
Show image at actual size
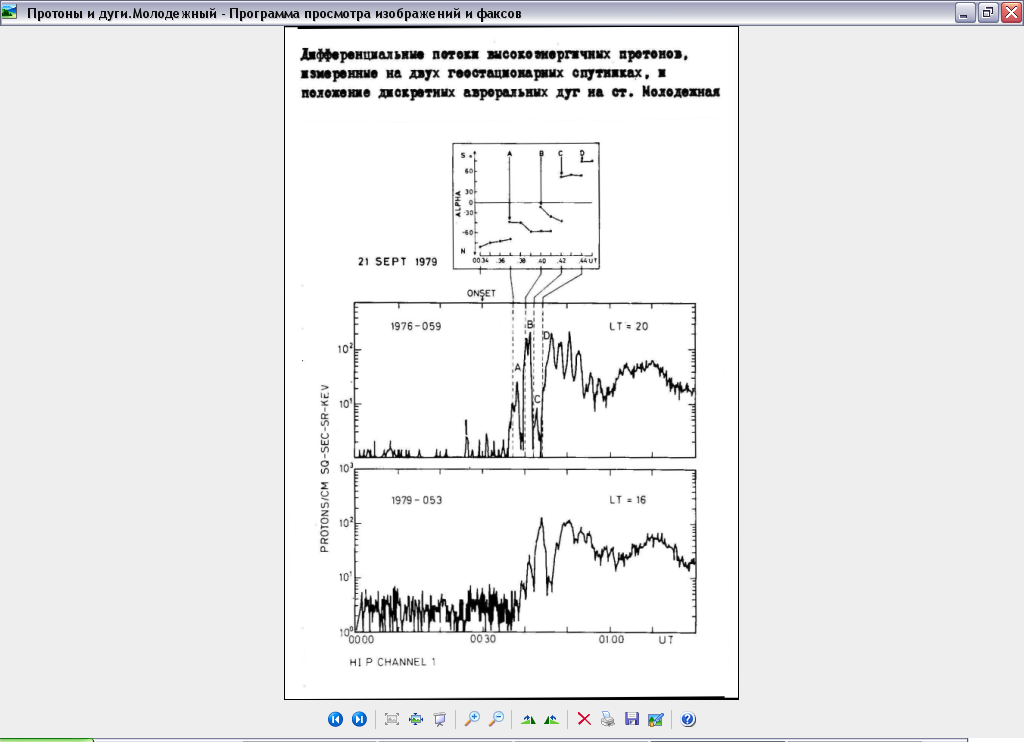[x=416, y=719]
